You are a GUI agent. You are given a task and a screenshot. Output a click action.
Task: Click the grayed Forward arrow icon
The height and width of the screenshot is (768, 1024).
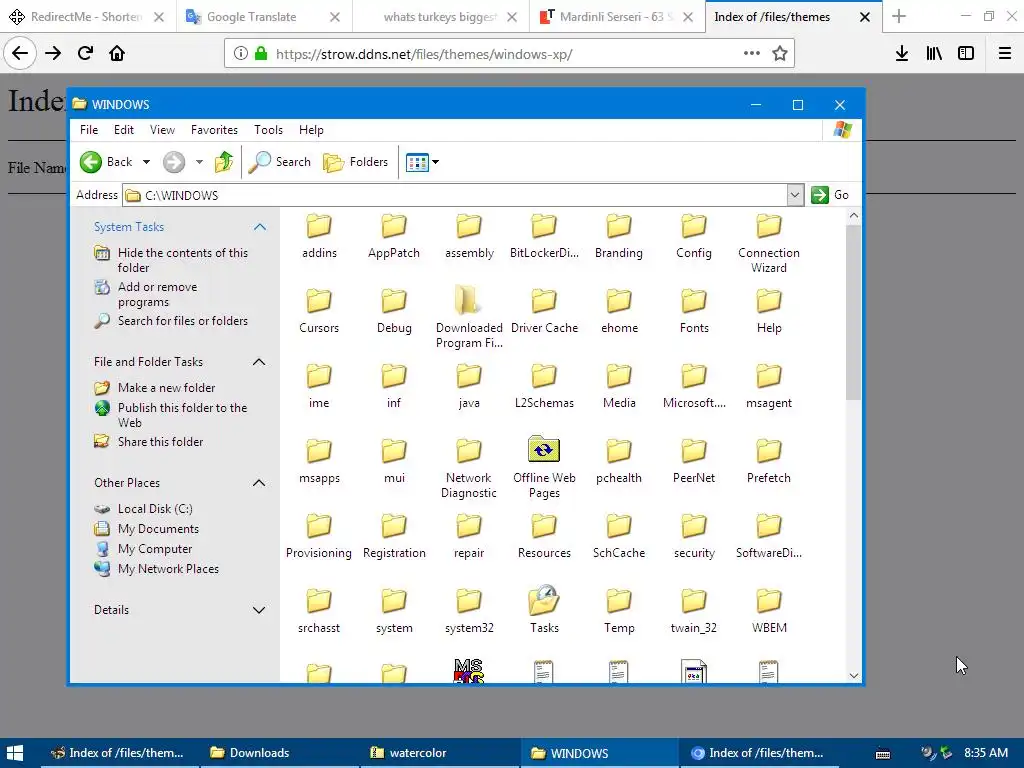click(174, 162)
